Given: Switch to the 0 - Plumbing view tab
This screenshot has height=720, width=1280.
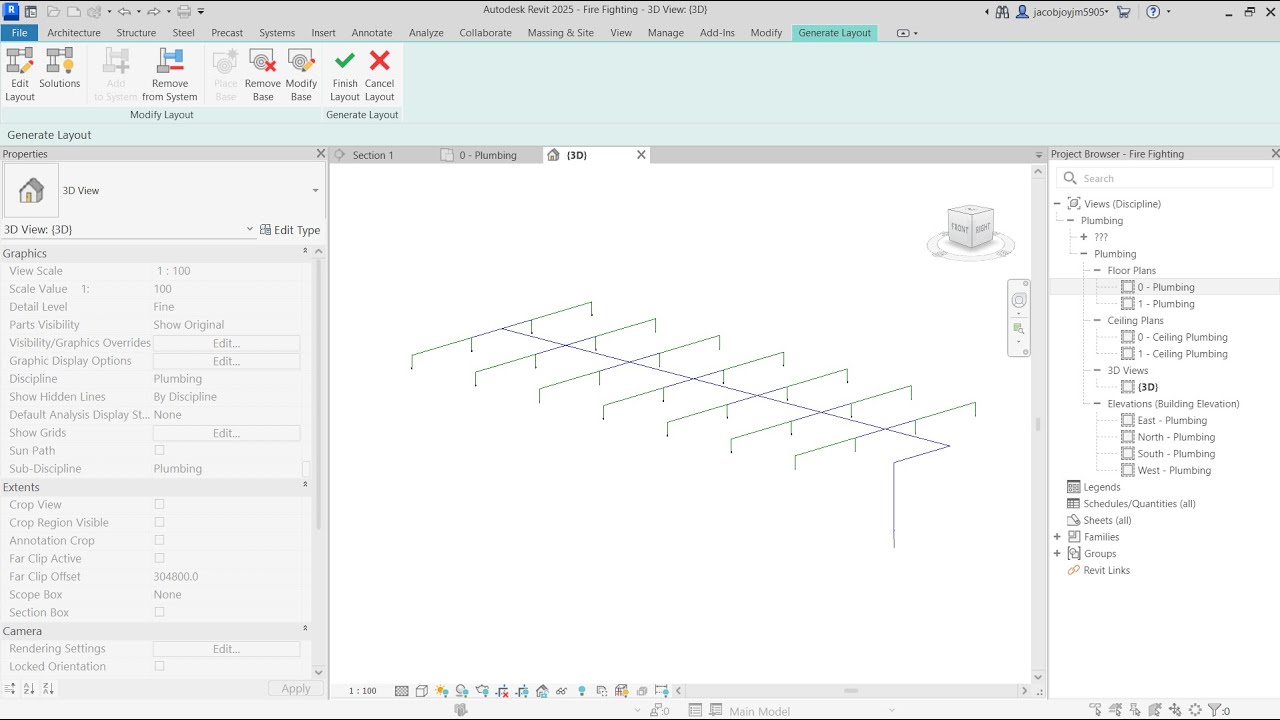Looking at the screenshot, I should [488, 155].
